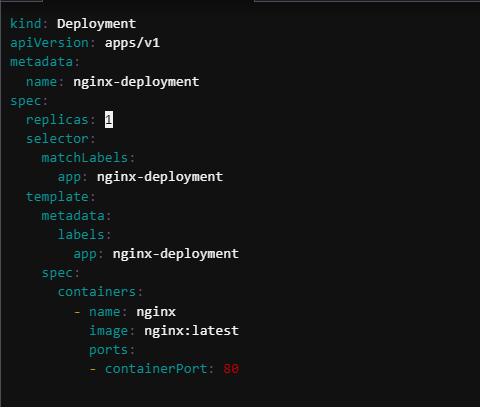Image resolution: width=480 pixels, height=407 pixels.
Task: Click 'nginx-deployment' value under labels
Action: tap(176, 254)
